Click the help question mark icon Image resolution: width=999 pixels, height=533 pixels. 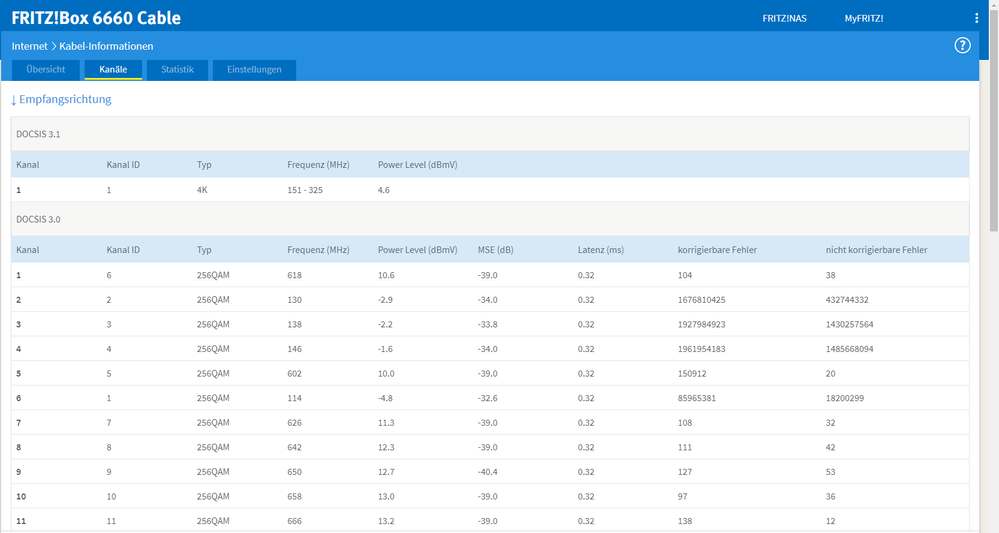(962, 45)
